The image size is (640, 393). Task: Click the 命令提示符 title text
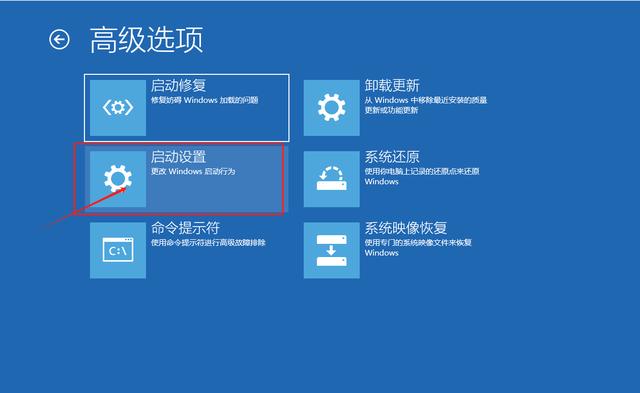185,228
